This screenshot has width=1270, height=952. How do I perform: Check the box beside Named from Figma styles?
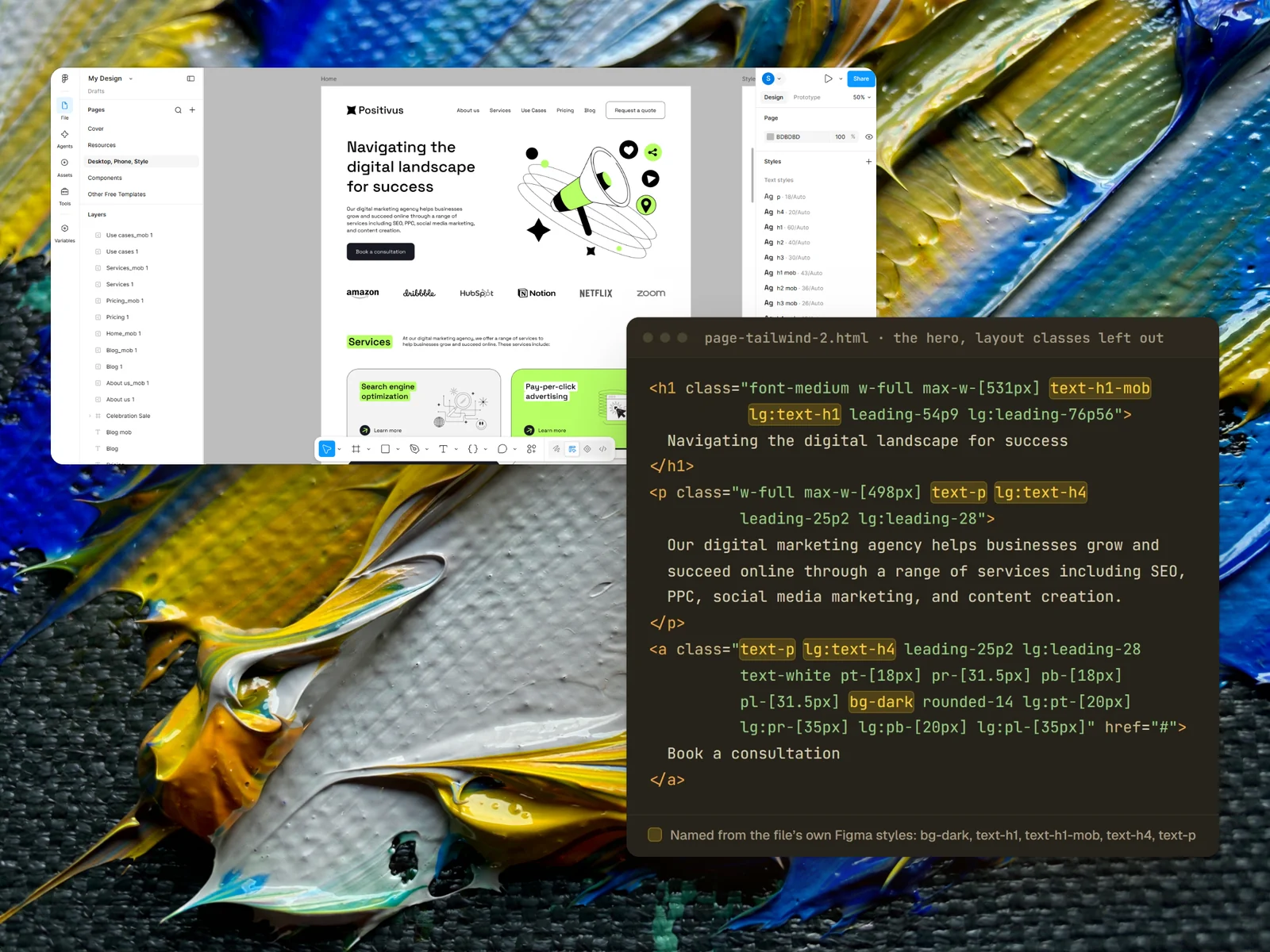coord(655,835)
